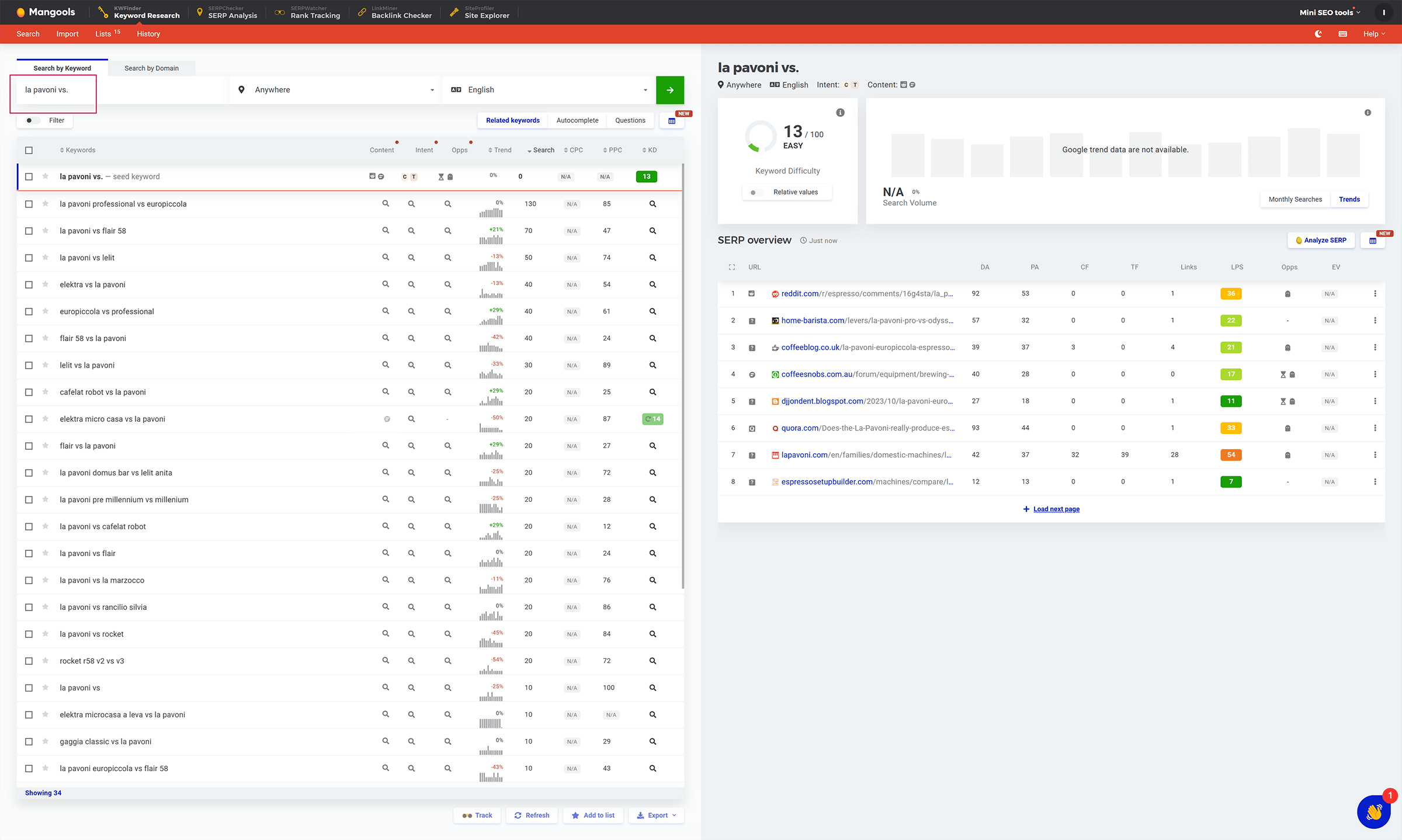
Task: Click the keyword search input field
Action: click(123, 90)
